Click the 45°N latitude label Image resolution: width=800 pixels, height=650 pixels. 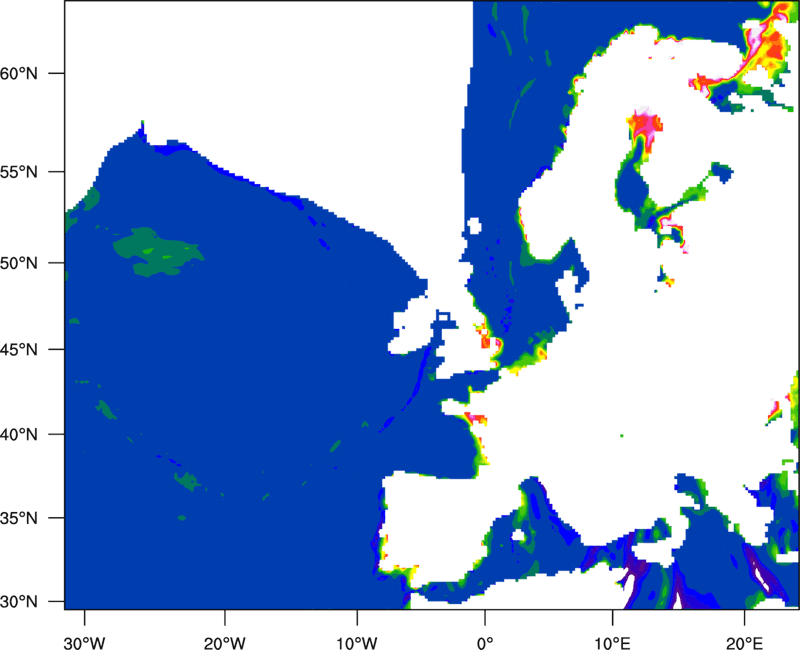tap(19, 349)
